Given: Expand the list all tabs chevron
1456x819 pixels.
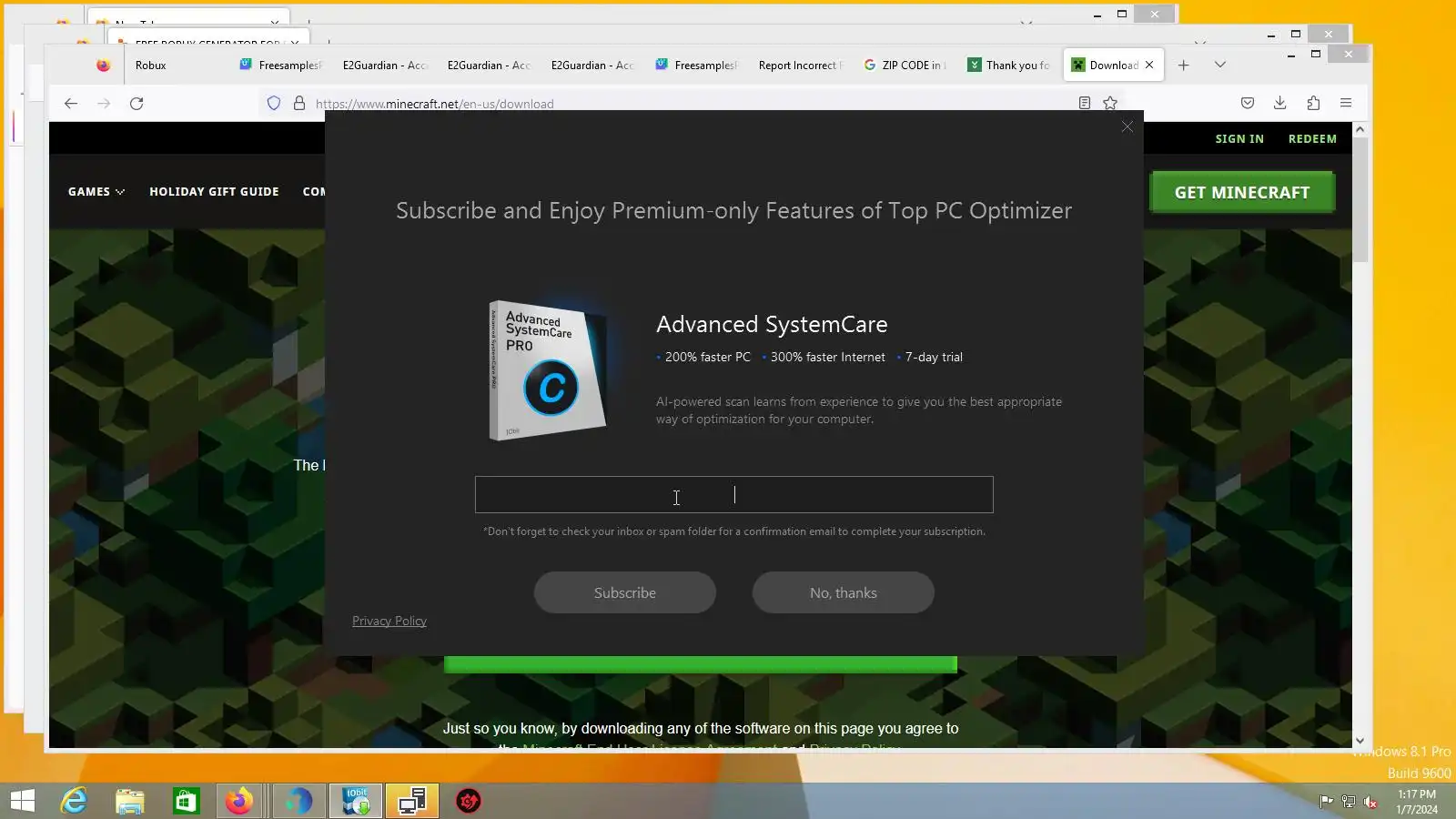Looking at the screenshot, I should coord(1220,65).
